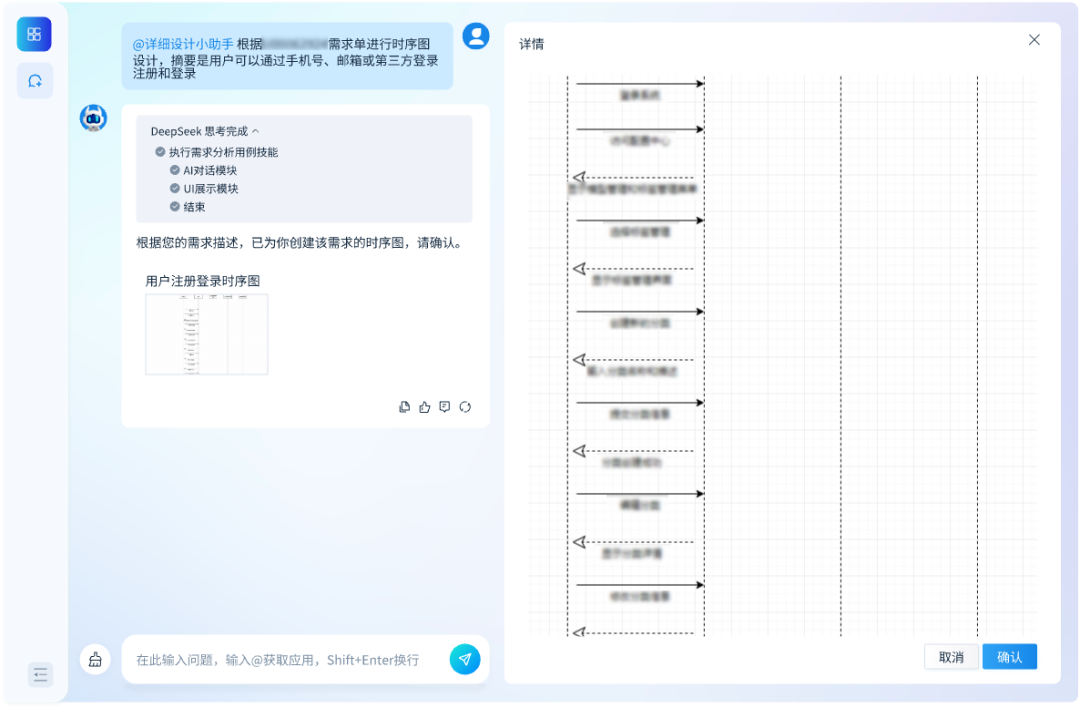This screenshot has width=1080, height=708.
Task: Give a thumbs up to the response
Action: 423,407
